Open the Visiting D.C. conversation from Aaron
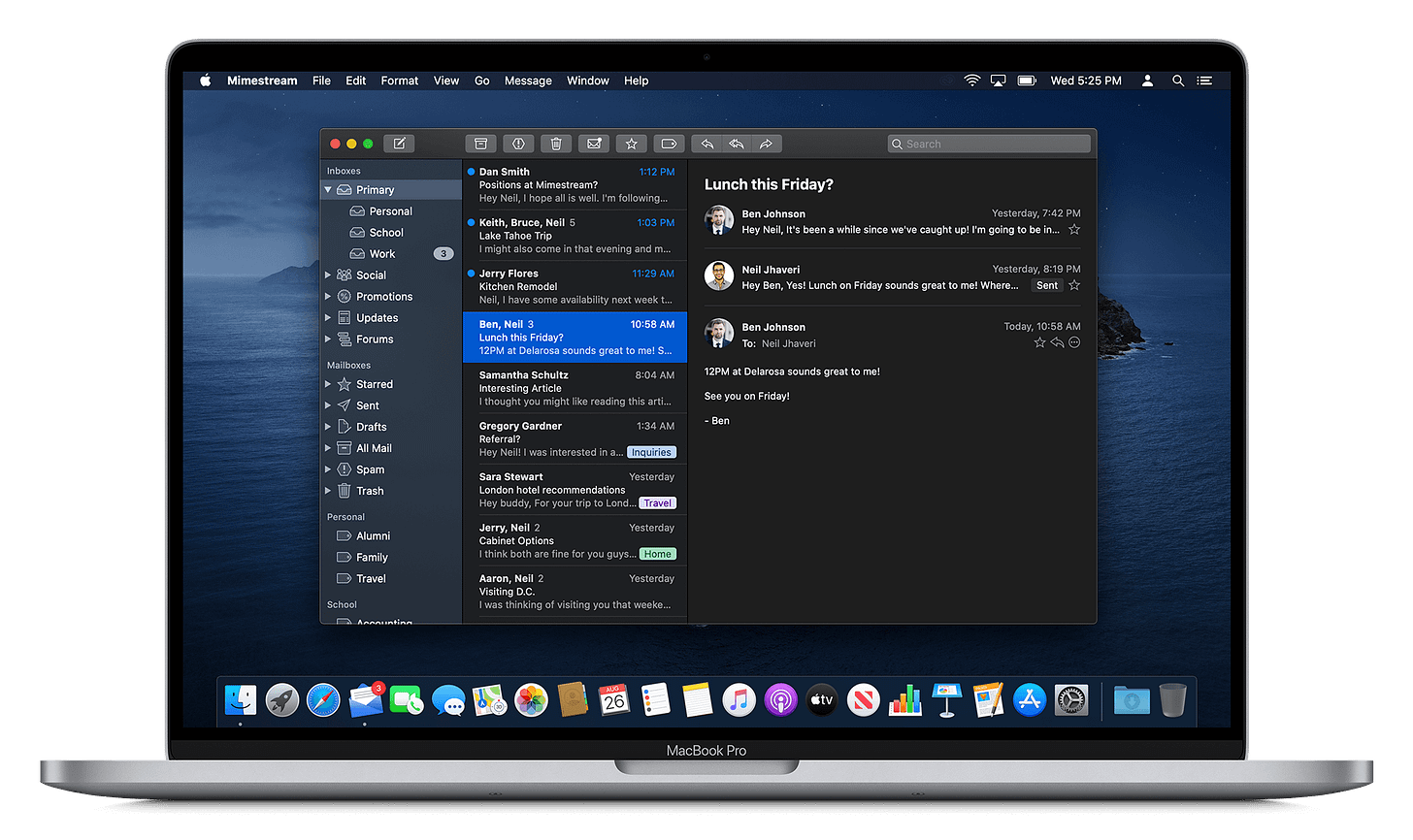The image size is (1413, 840). click(x=575, y=592)
